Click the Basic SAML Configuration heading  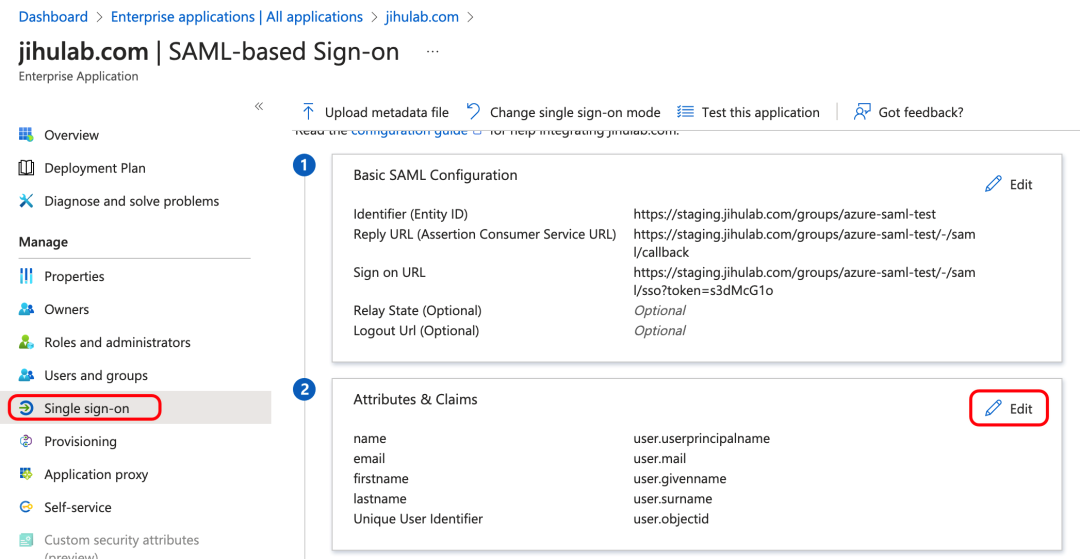click(435, 175)
